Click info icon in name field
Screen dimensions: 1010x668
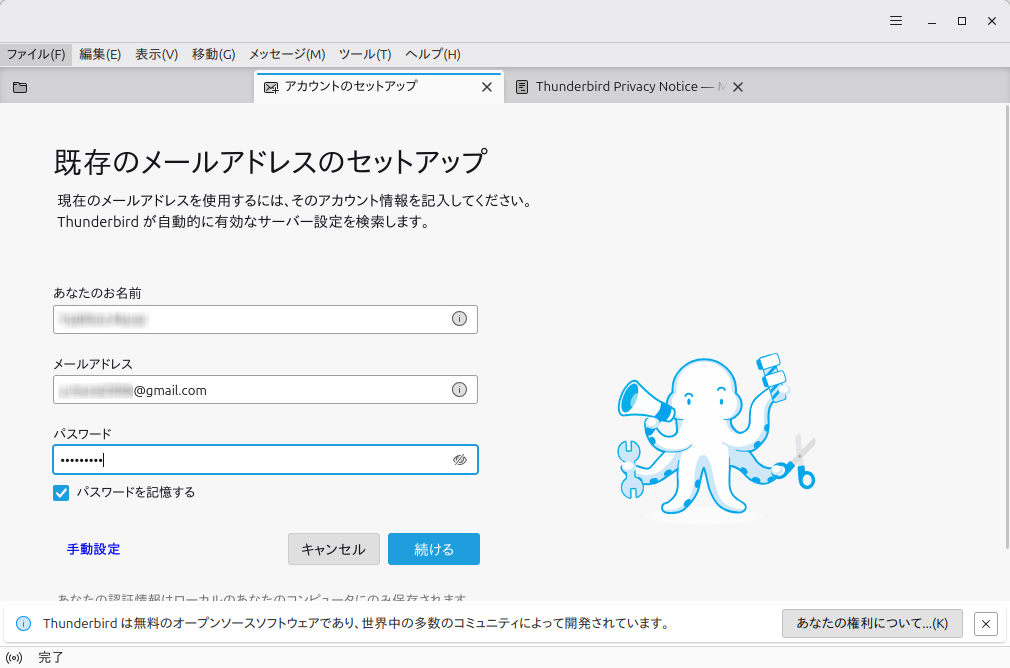click(459, 319)
